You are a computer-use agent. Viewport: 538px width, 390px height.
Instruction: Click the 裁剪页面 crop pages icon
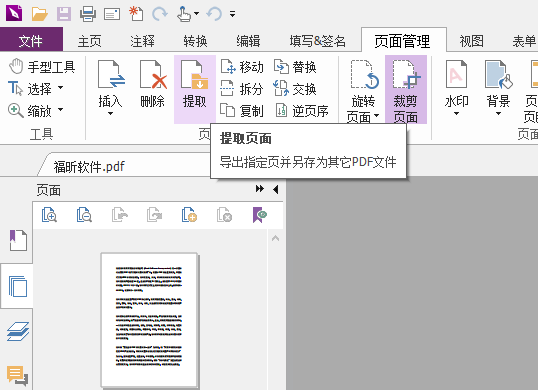[x=406, y=89]
